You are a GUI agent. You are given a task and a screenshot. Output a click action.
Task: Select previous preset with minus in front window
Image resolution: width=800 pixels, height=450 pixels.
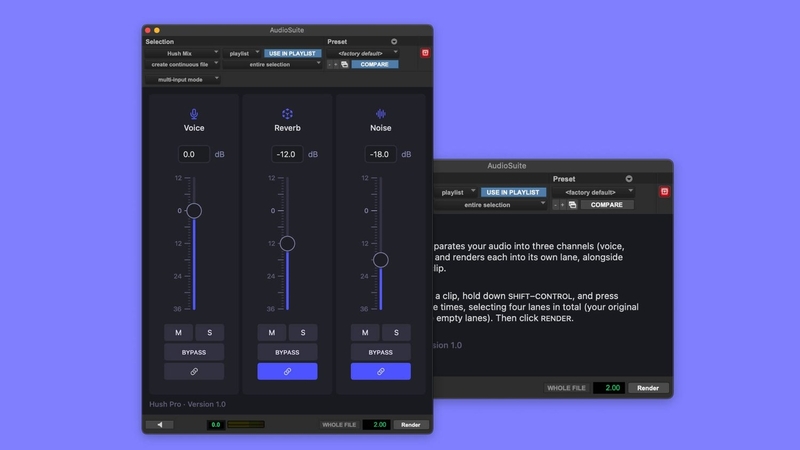pos(330,64)
